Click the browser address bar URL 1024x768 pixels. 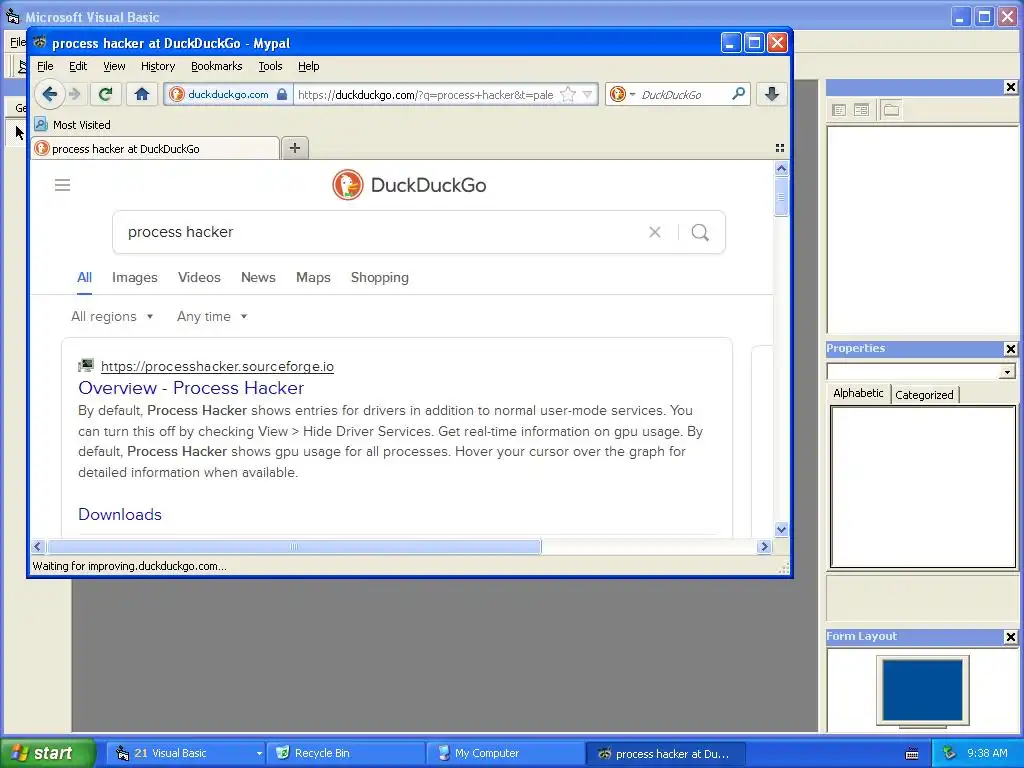425,95
